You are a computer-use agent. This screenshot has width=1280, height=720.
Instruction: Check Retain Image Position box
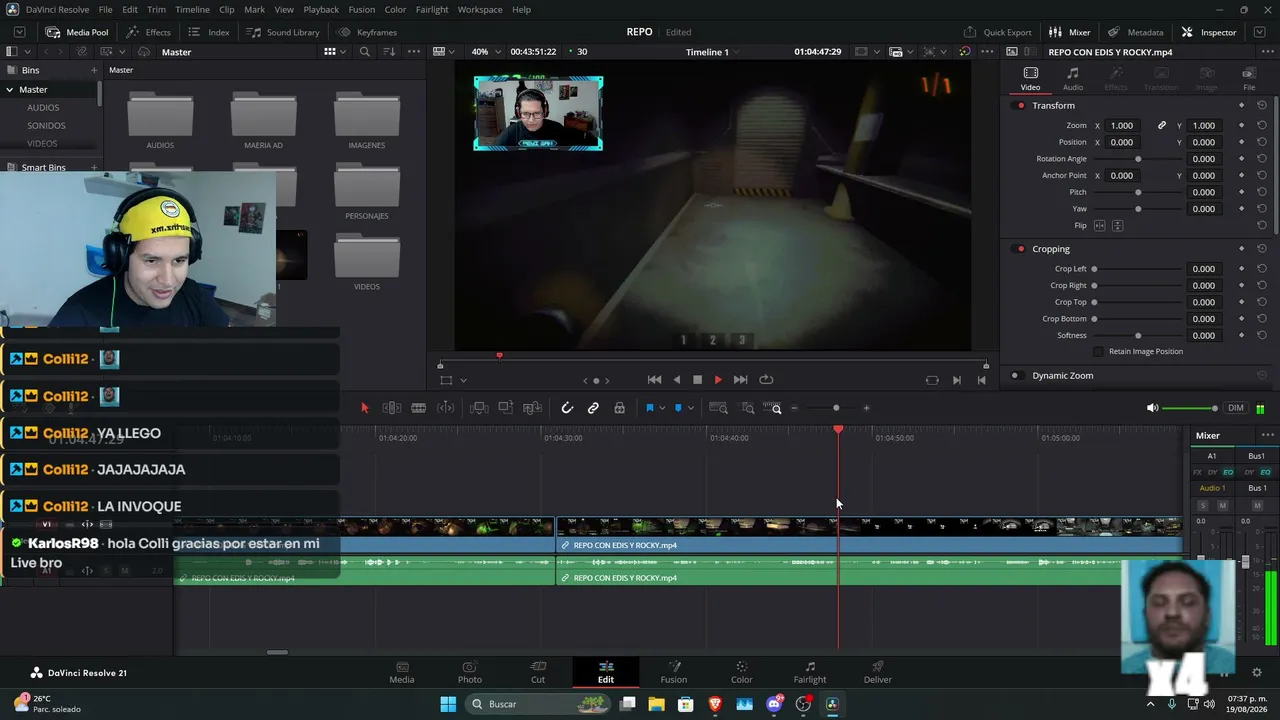point(1099,352)
